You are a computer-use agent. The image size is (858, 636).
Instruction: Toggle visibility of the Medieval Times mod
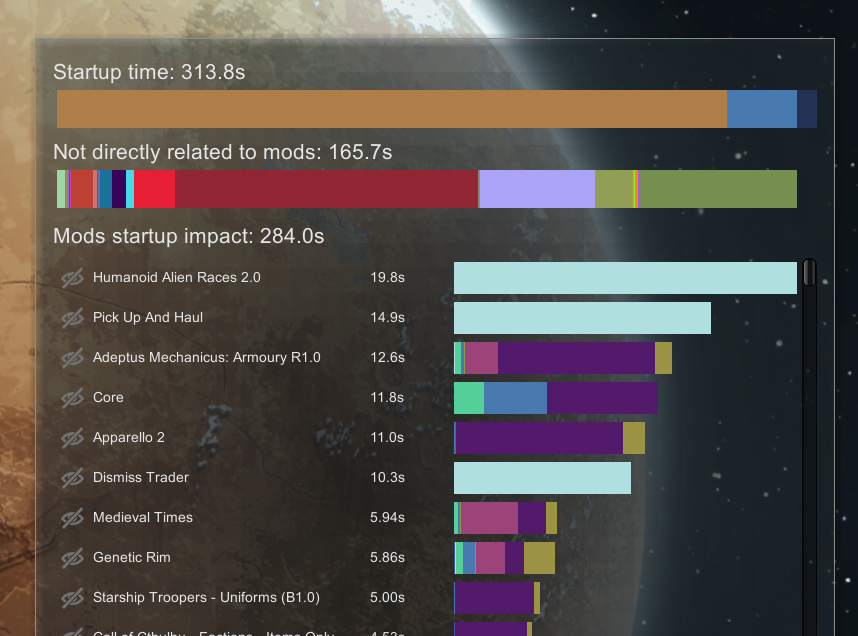click(72, 518)
